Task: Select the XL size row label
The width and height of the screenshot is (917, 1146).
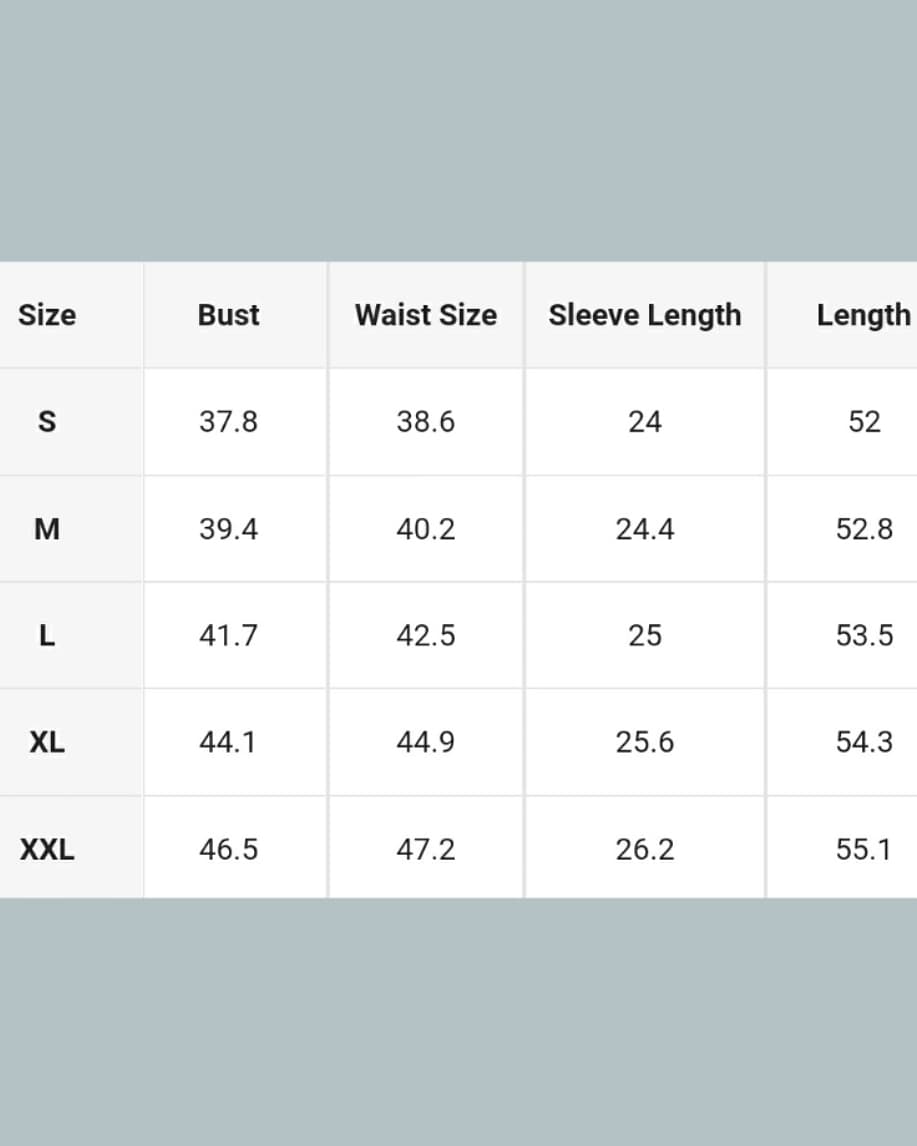Action: 47,743
